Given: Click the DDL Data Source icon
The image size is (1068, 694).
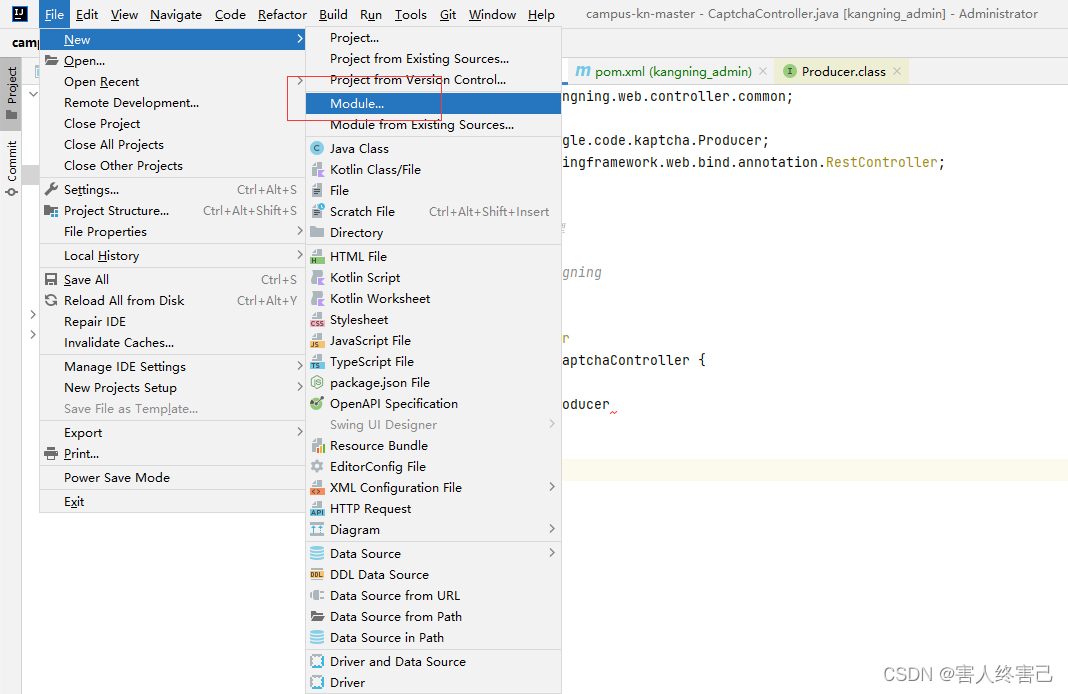Looking at the screenshot, I should pos(317,575).
